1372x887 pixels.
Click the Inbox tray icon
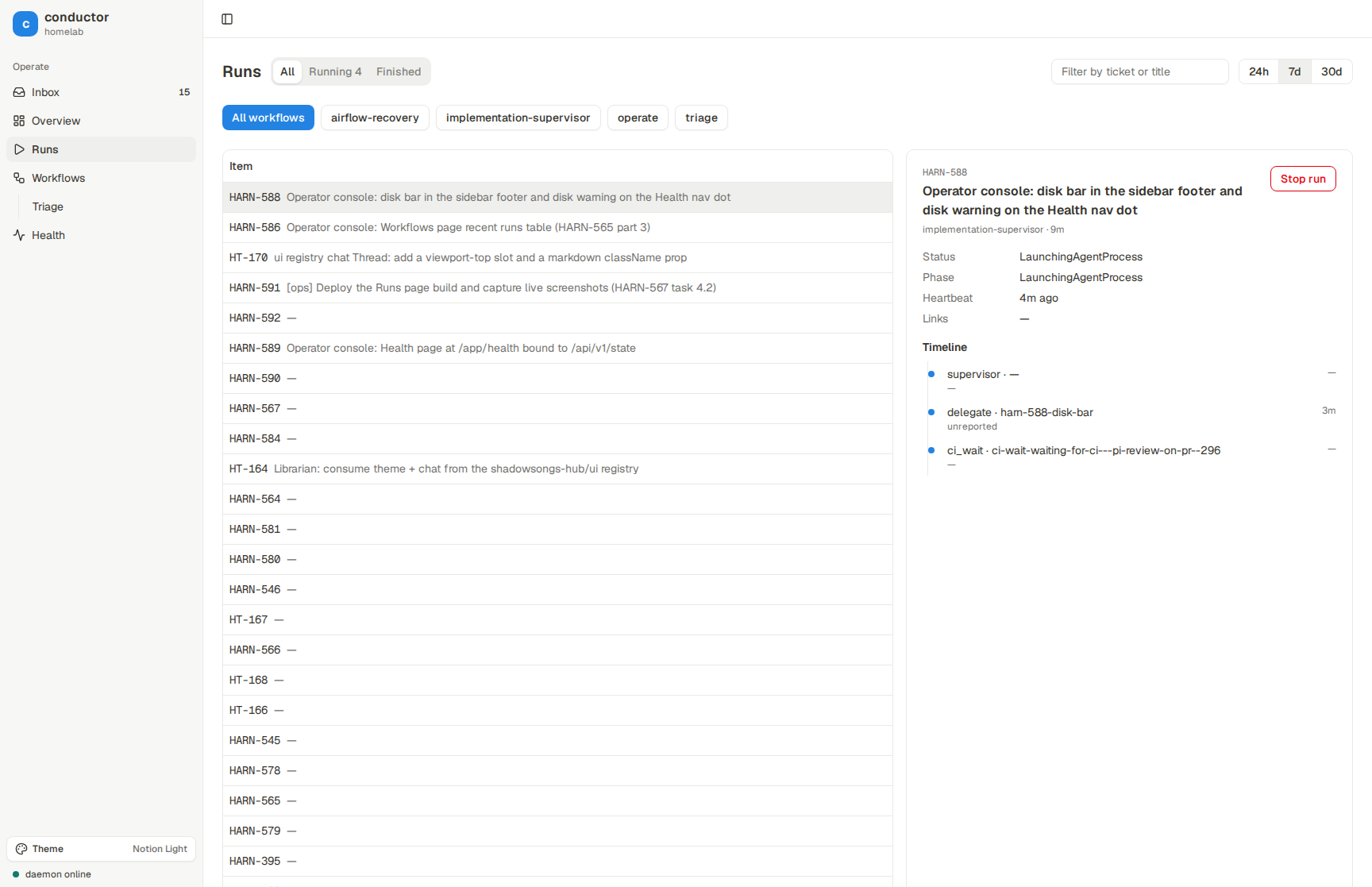(19, 92)
